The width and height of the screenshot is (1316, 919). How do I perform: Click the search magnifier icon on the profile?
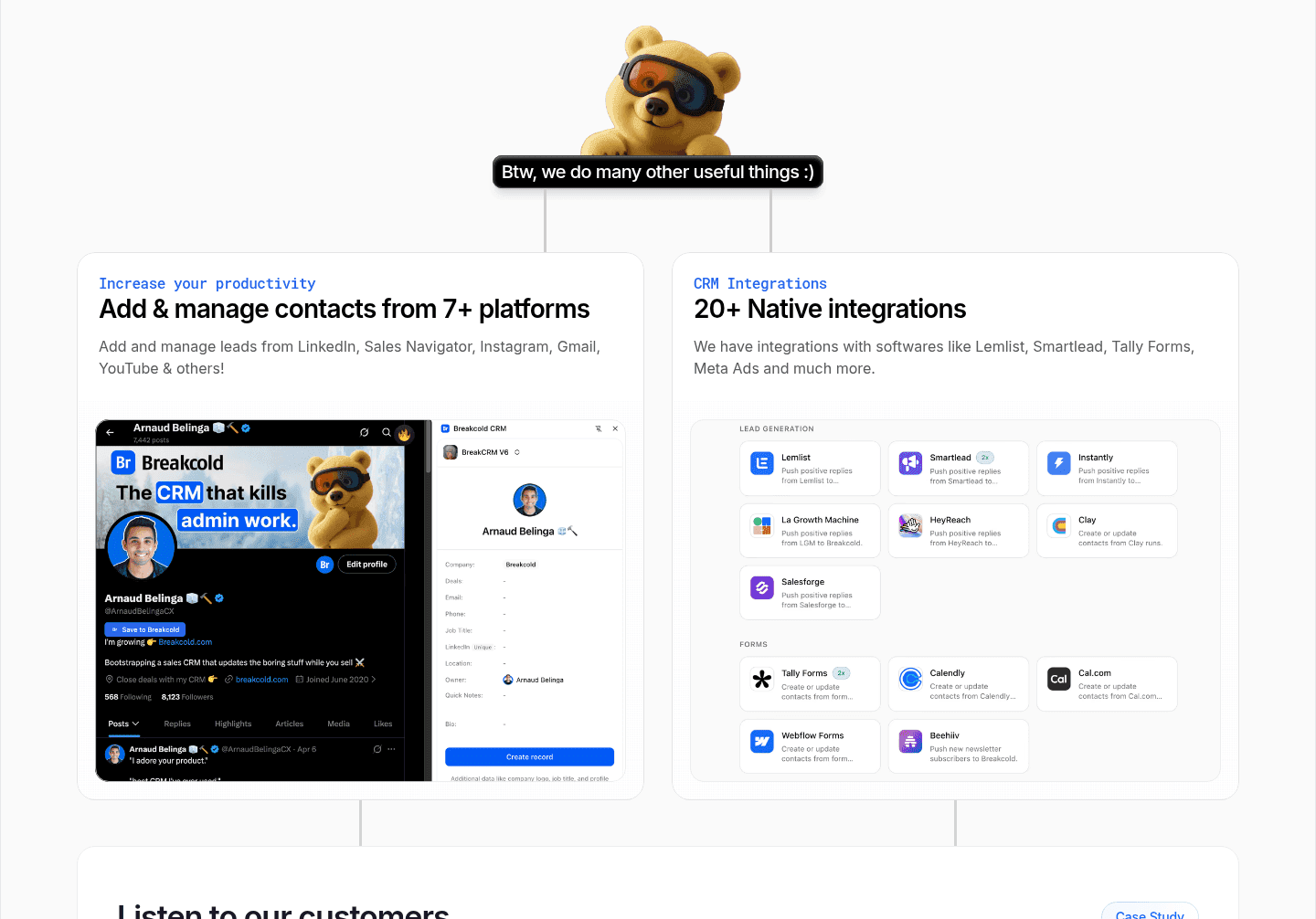(387, 432)
